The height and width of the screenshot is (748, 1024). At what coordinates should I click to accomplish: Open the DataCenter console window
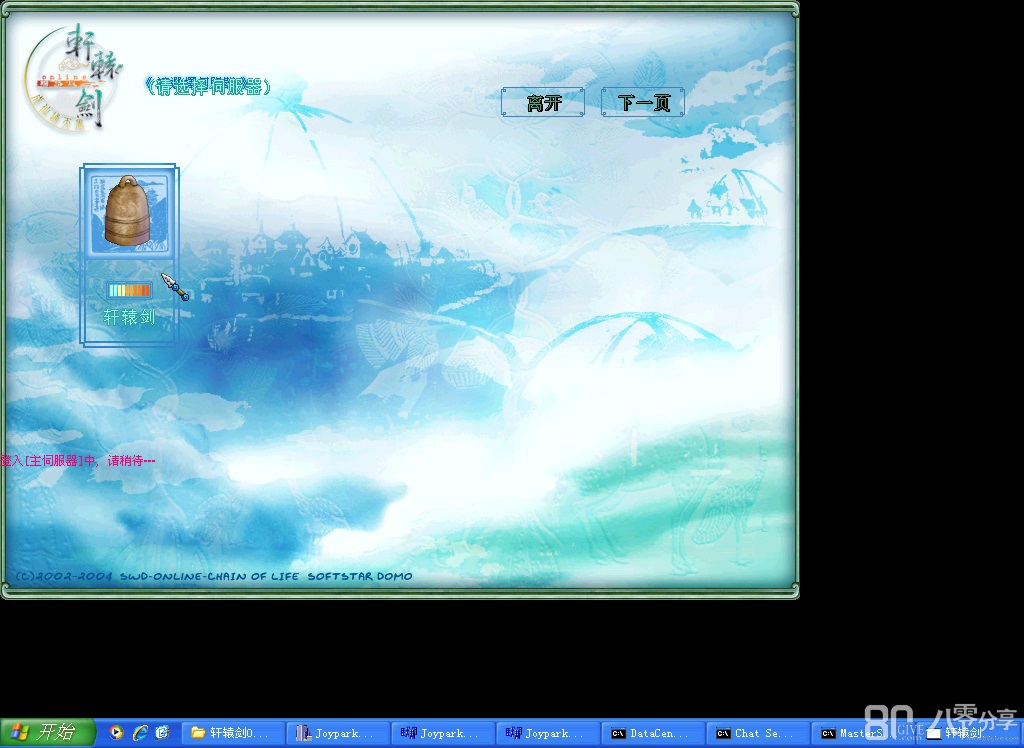653,733
